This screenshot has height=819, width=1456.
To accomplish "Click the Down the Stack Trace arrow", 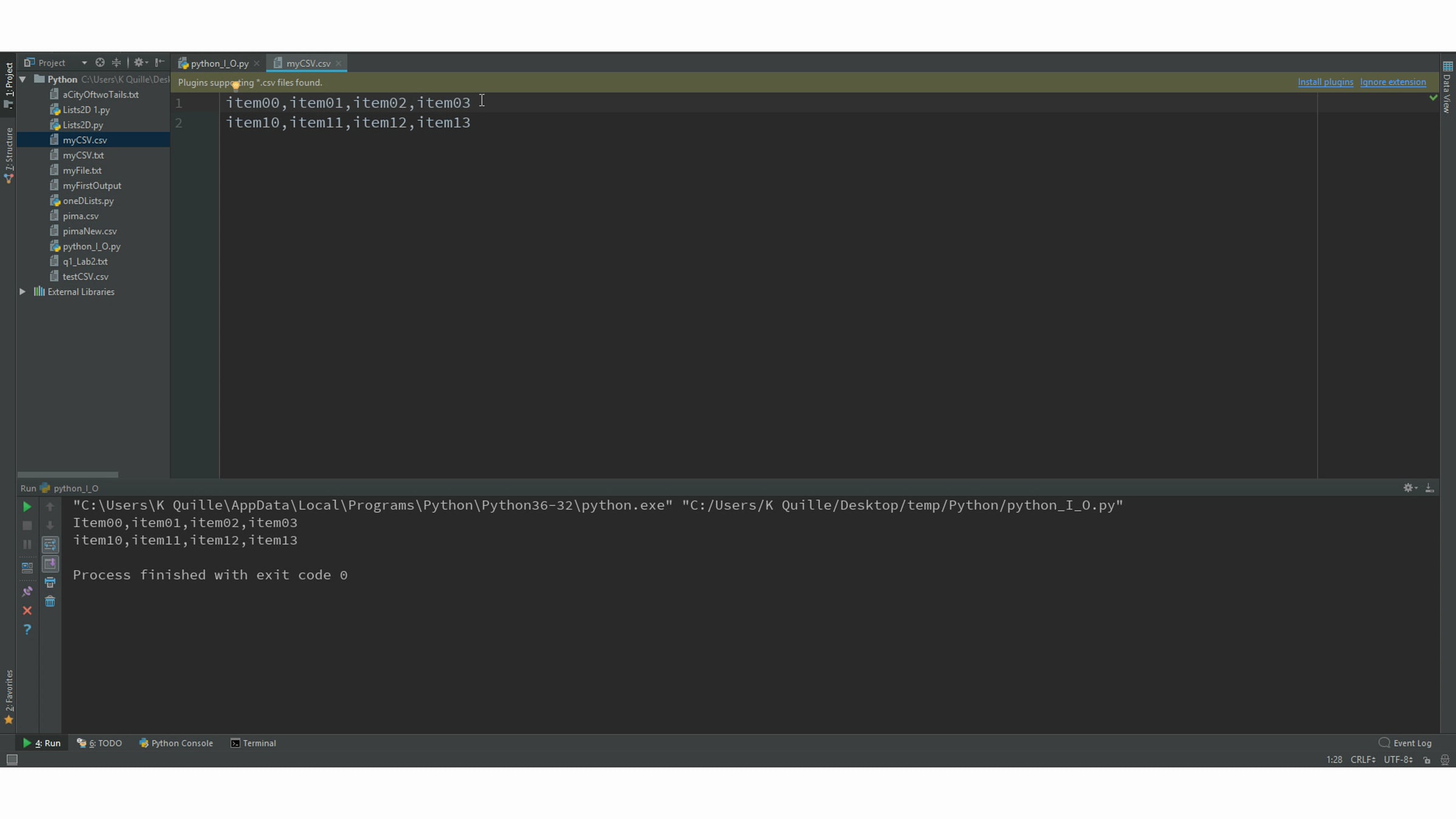I will point(50,525).
